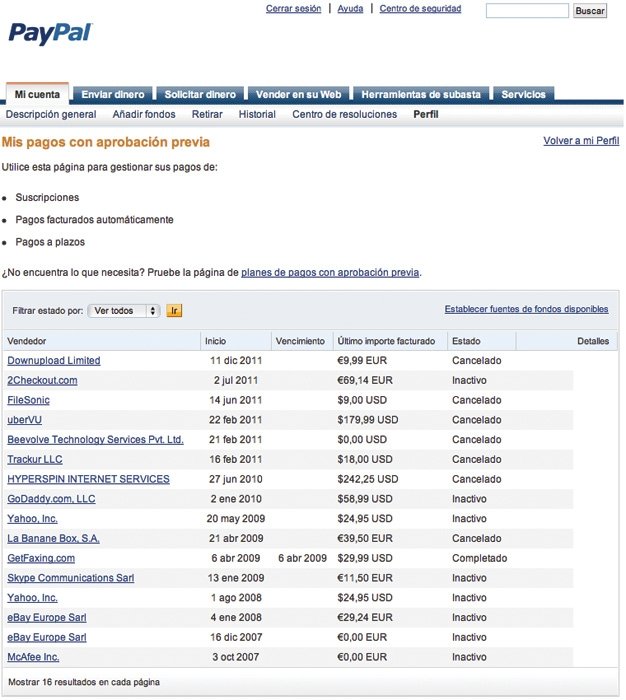Open the La Banane Box, S.A. link

[53, 538]
